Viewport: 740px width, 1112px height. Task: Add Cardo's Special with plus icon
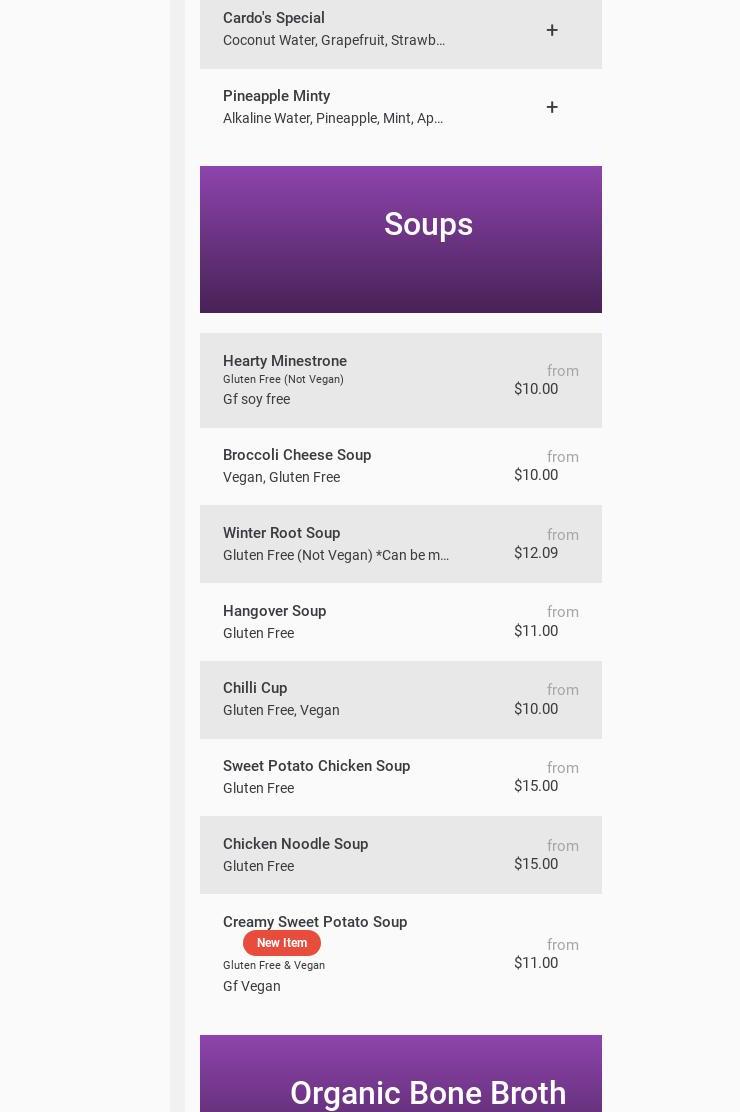tap(552, 31)
